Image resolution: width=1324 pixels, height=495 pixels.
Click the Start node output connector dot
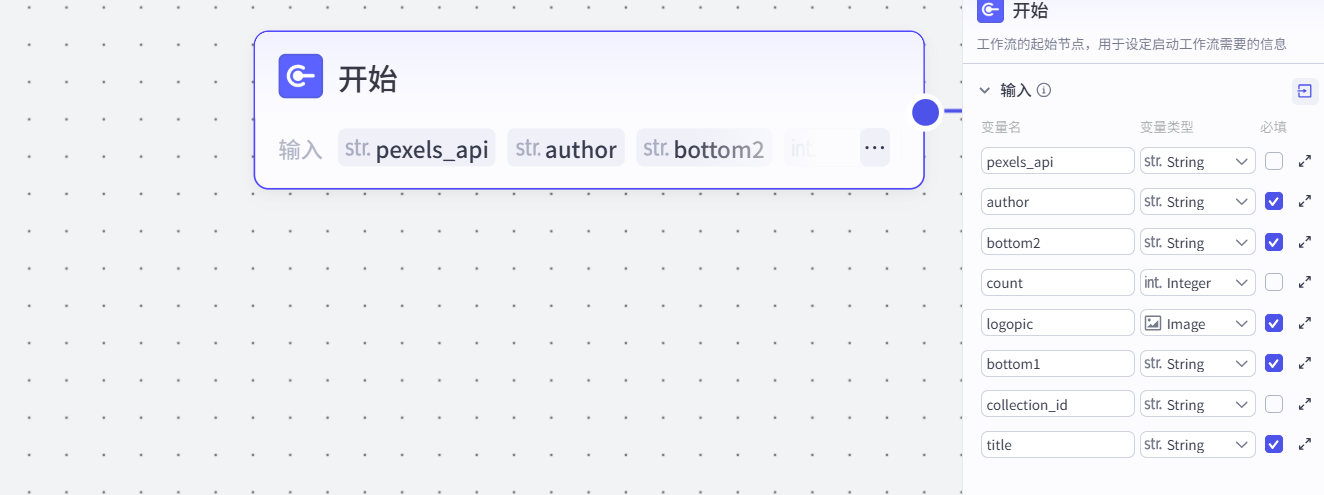[x=925, y=112]
